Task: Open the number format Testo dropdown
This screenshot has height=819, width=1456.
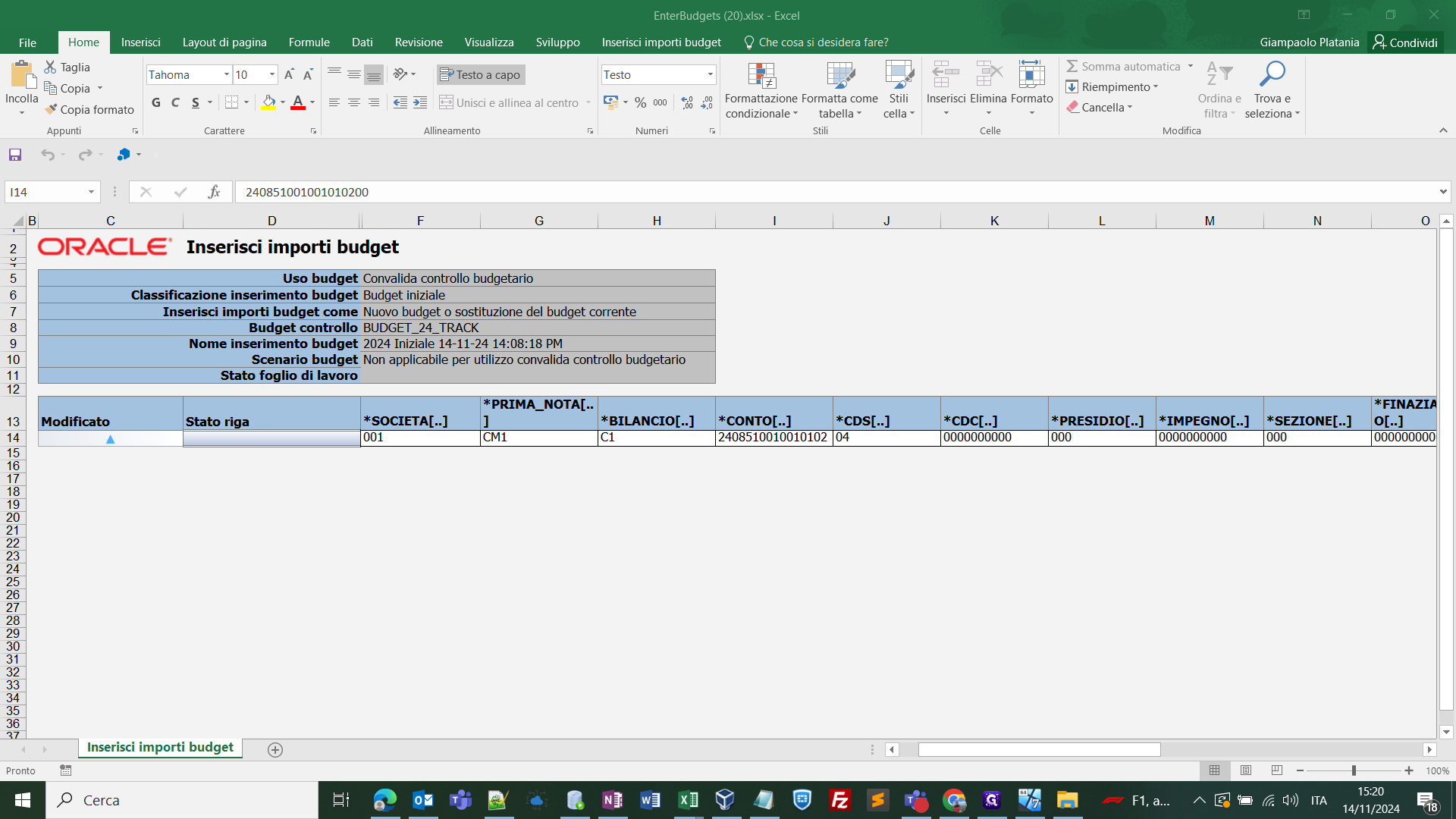Action: pyautogui.click(x=711, y=74)
